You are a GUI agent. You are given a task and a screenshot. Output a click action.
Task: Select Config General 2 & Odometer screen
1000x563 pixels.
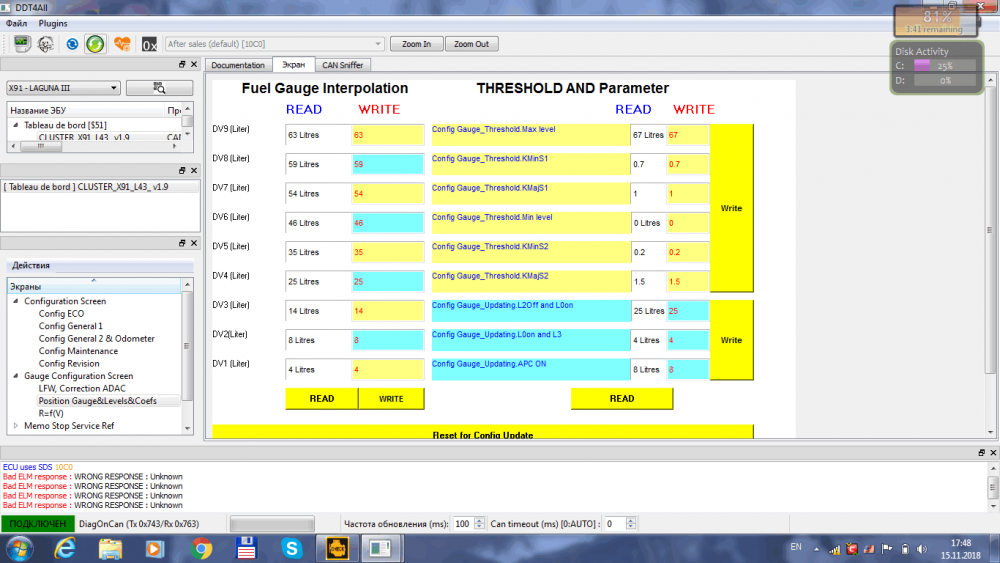click(96, 339)
